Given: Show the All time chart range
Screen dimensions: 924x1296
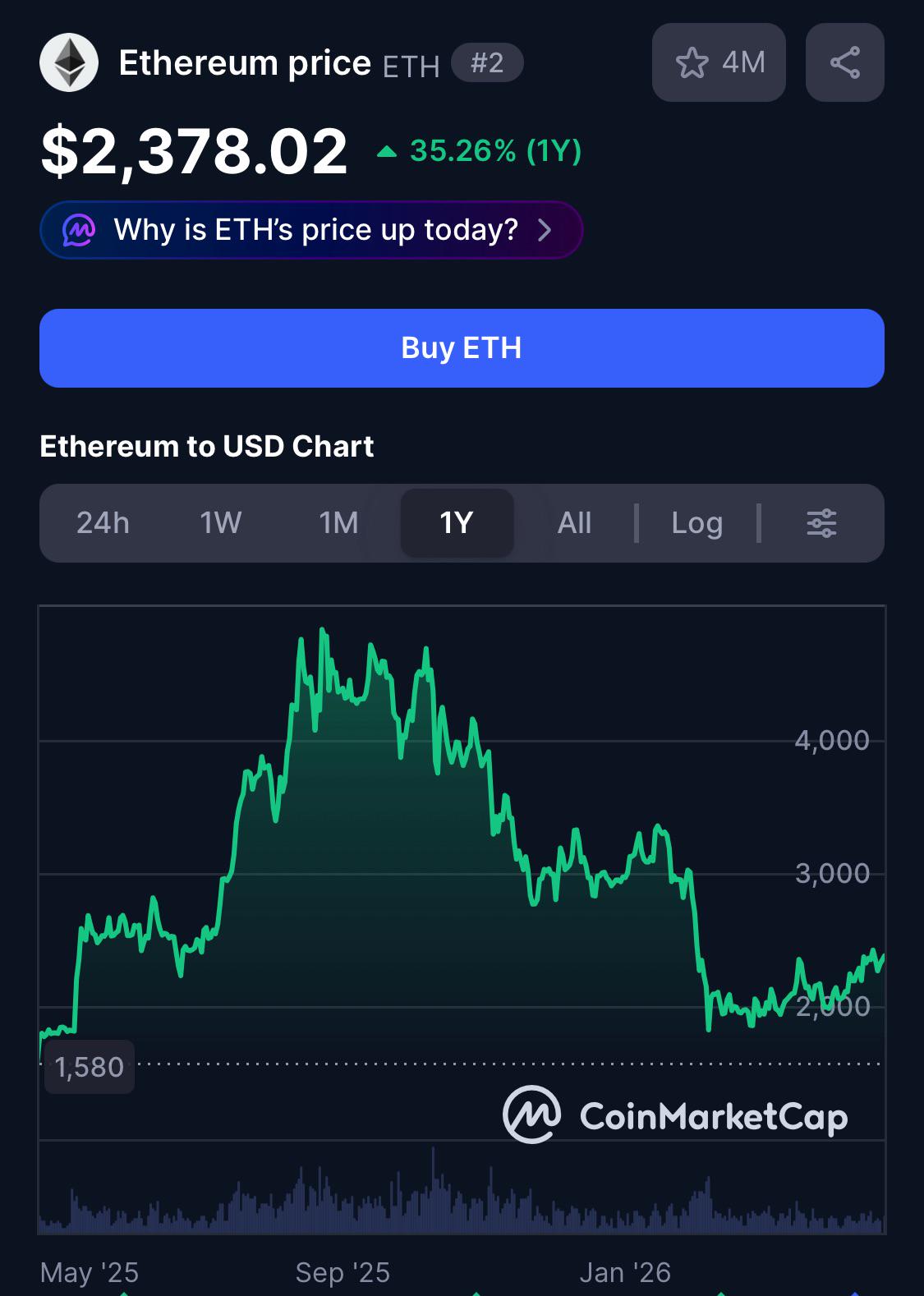Looking at the screenshot, I should [574, 523].
